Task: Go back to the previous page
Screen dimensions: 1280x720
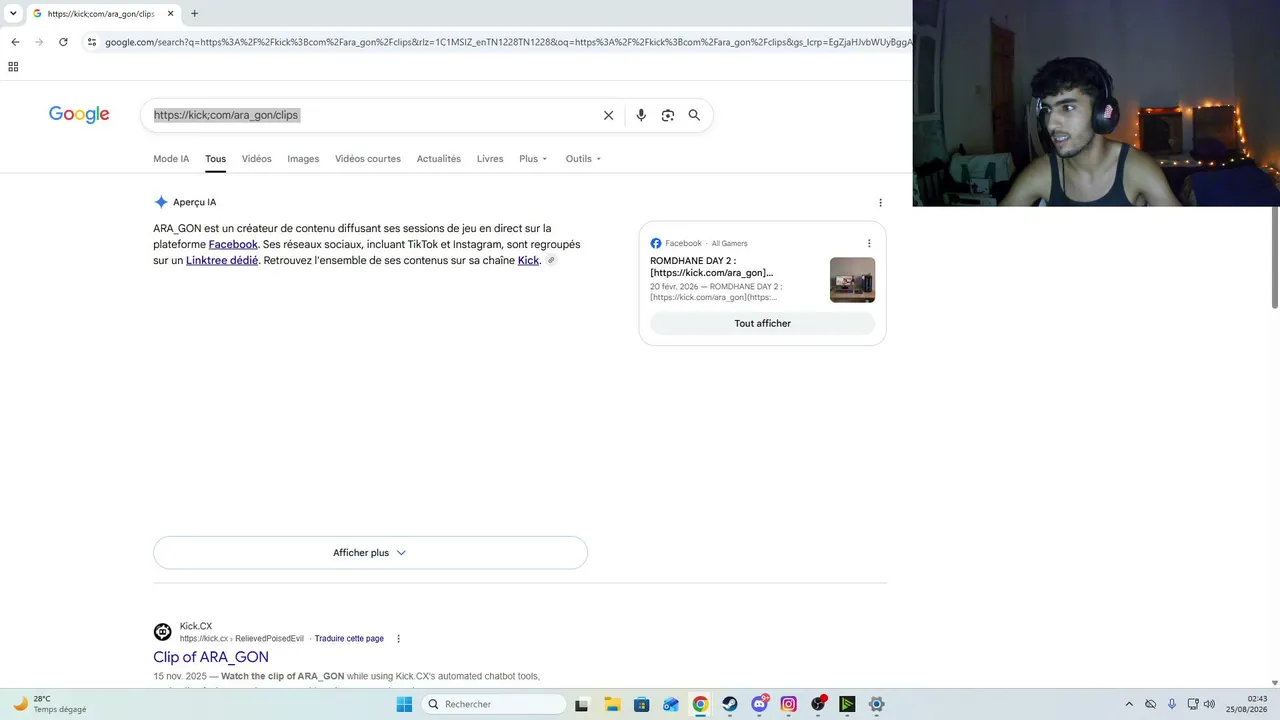Action: pyautogui.click(x=15, y=42)
